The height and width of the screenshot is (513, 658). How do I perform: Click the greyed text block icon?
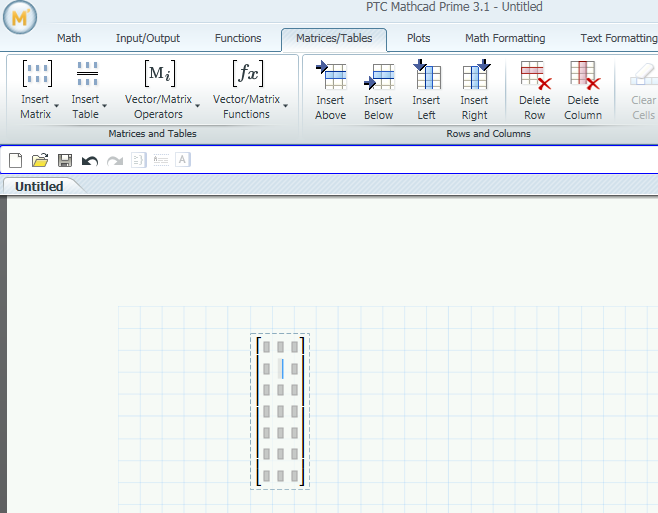click(x=161, y=160)
